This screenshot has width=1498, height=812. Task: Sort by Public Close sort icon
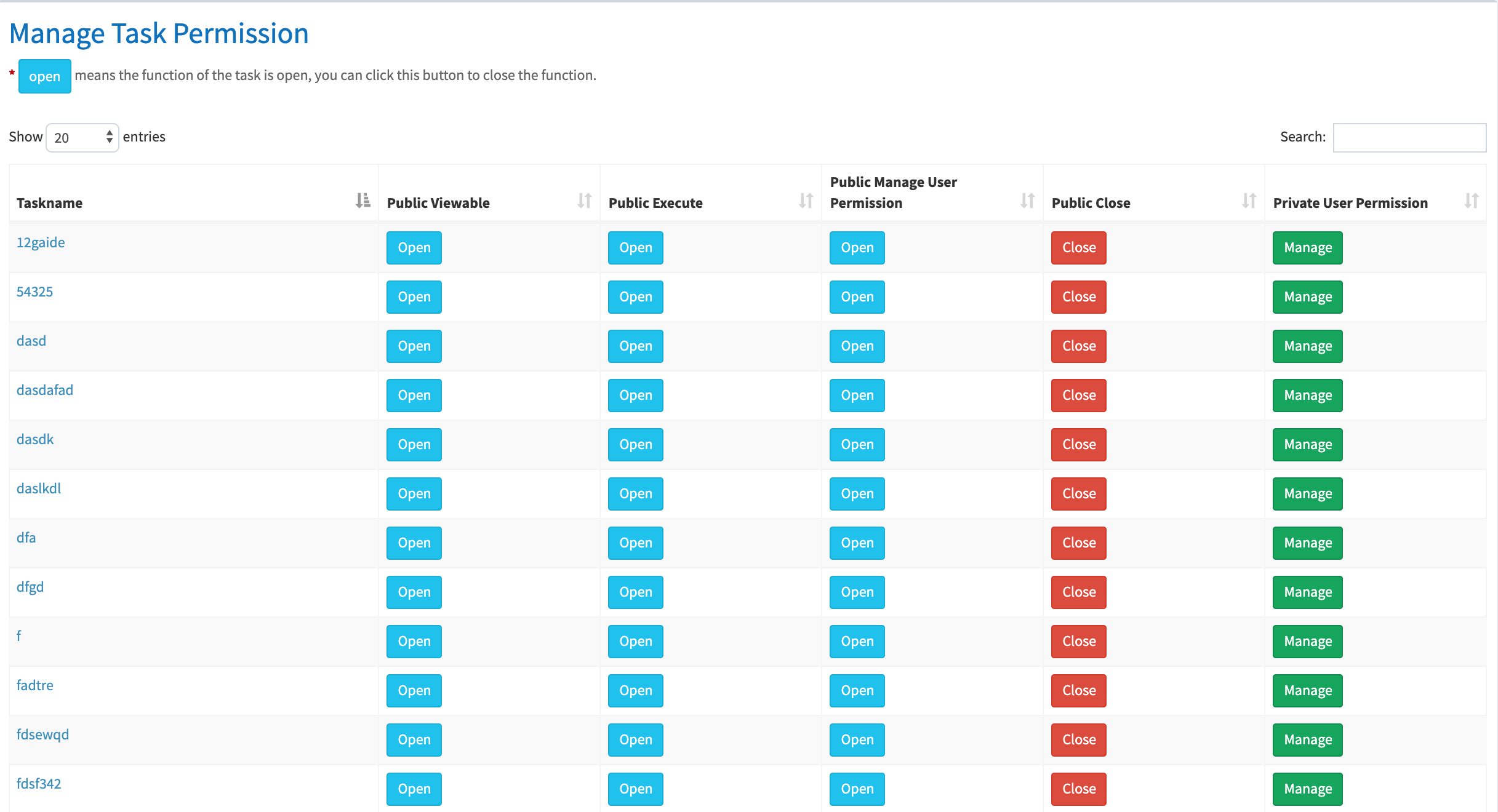click(x=1249, y=201)
